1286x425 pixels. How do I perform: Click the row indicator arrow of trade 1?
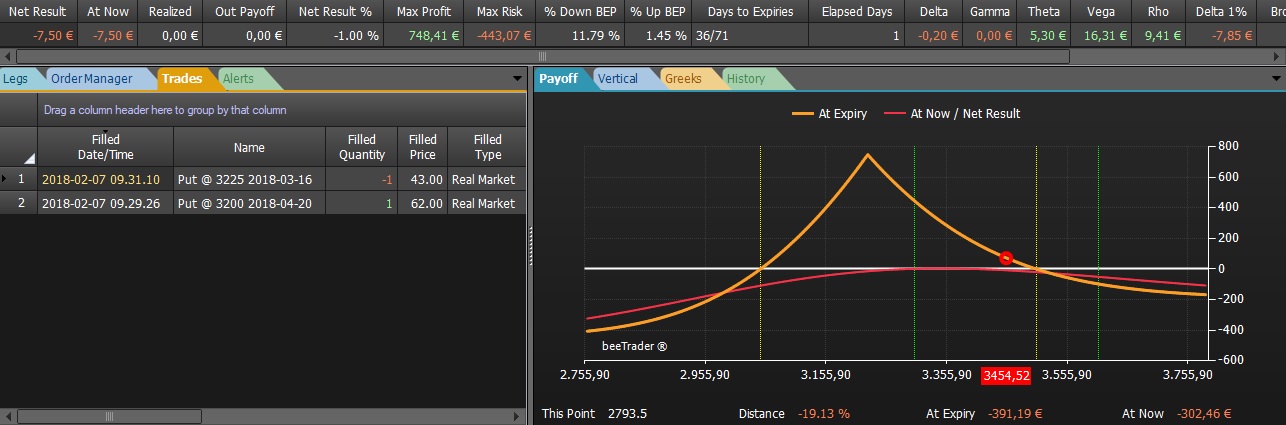click(5, 180)
